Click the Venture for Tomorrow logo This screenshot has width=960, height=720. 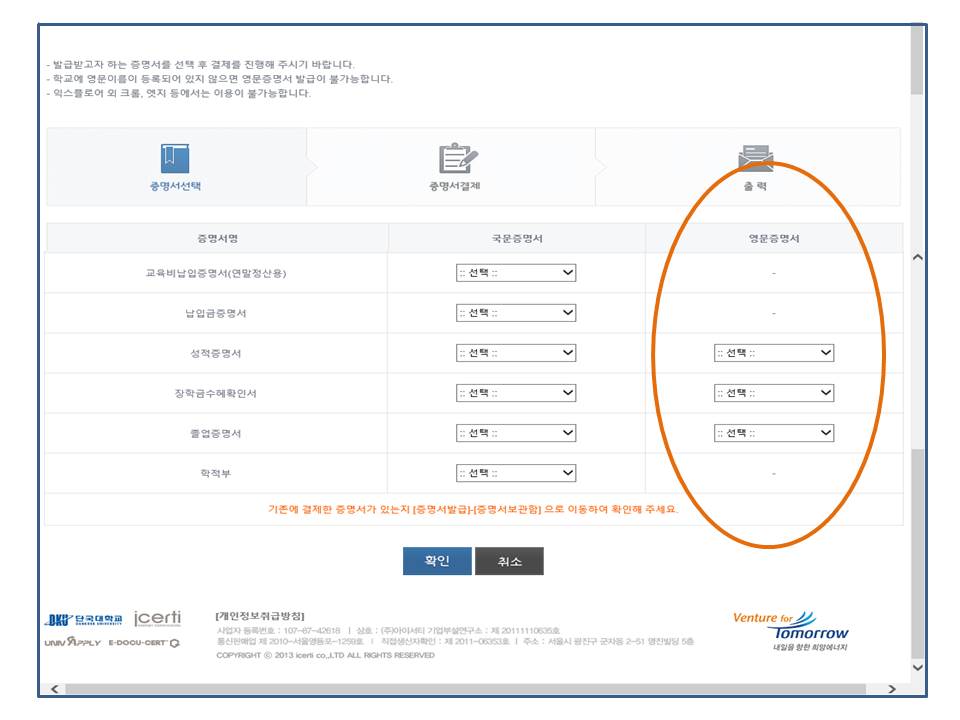(x=790, y=628)
